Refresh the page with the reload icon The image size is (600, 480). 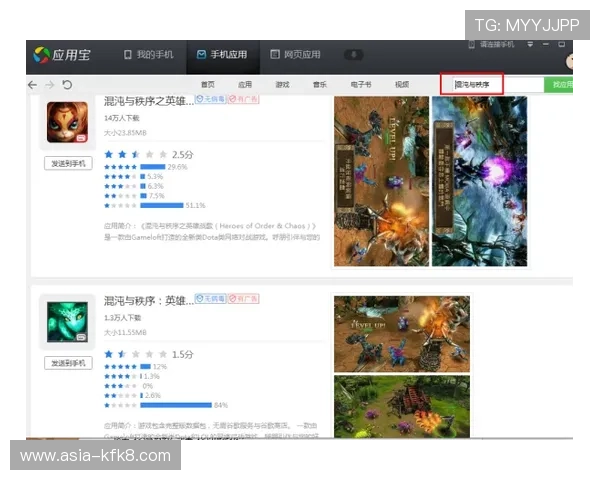(67, 85)
